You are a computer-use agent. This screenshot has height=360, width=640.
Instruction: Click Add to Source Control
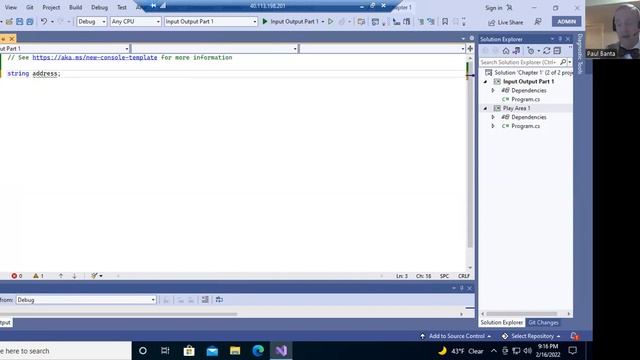coord(456,336)
